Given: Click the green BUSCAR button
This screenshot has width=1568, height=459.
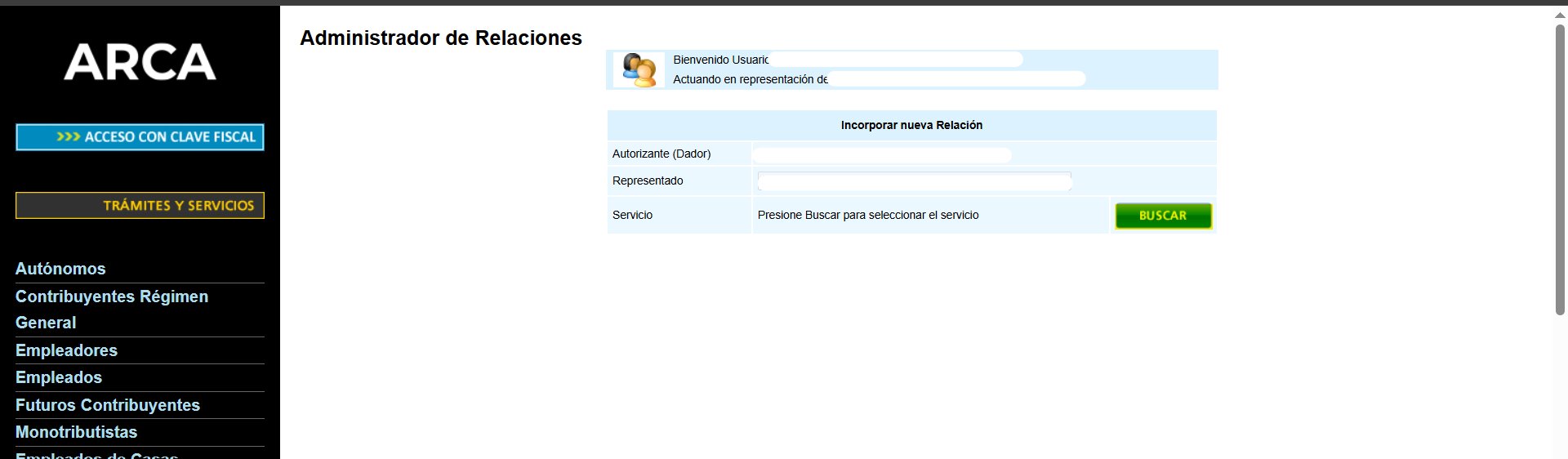Looking at the screenshot, I should tap(1163, 216).
